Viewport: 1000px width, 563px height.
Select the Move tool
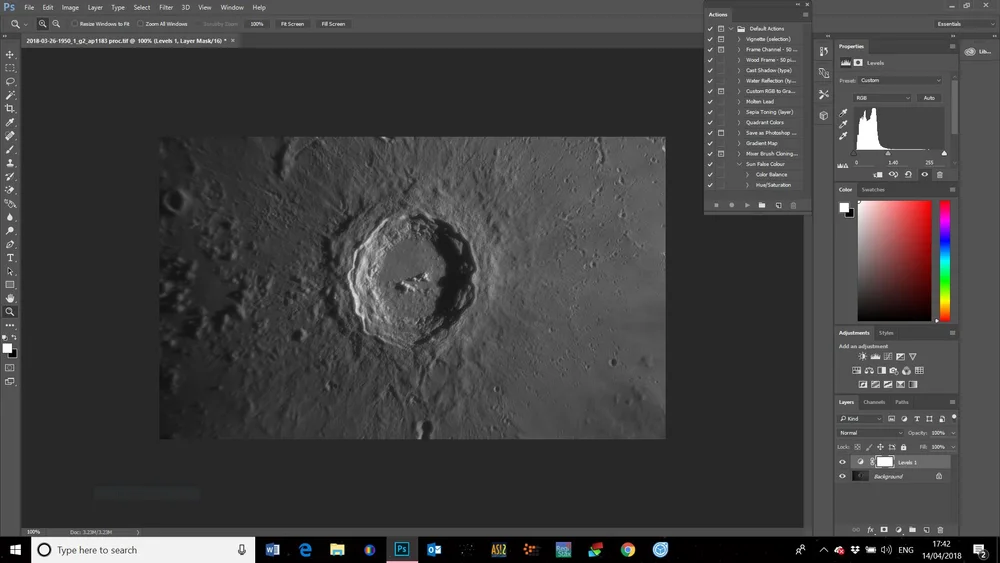(10, 55)
